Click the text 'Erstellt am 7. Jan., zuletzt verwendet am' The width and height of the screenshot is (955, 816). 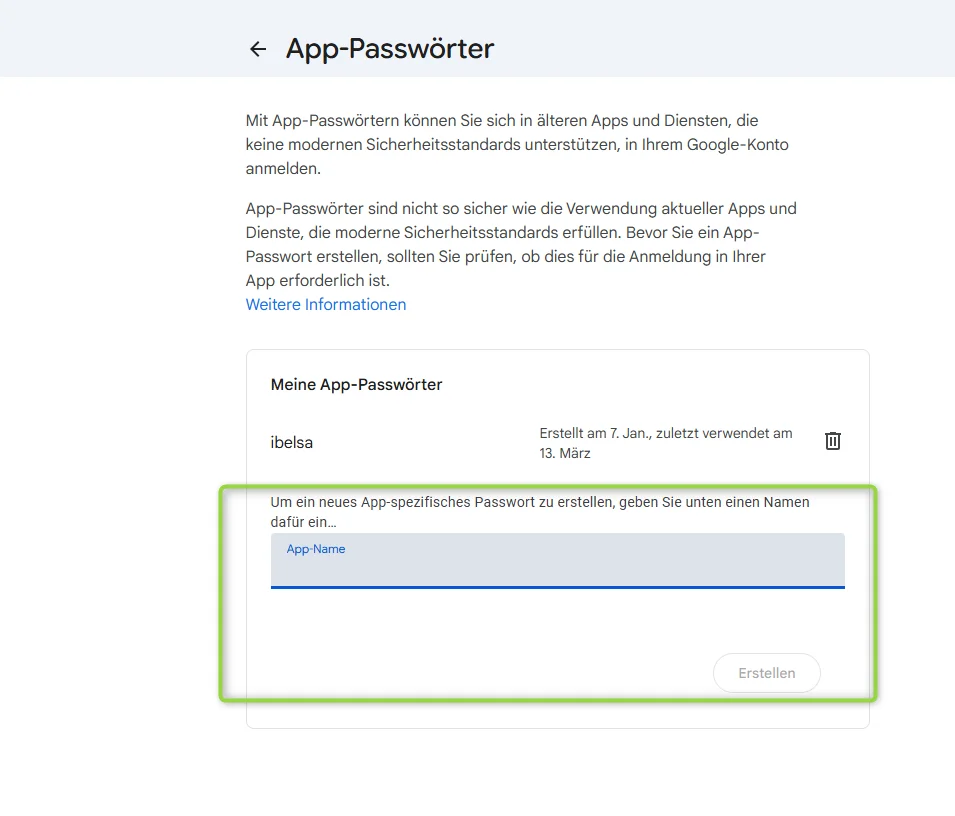tap(666, 433)
